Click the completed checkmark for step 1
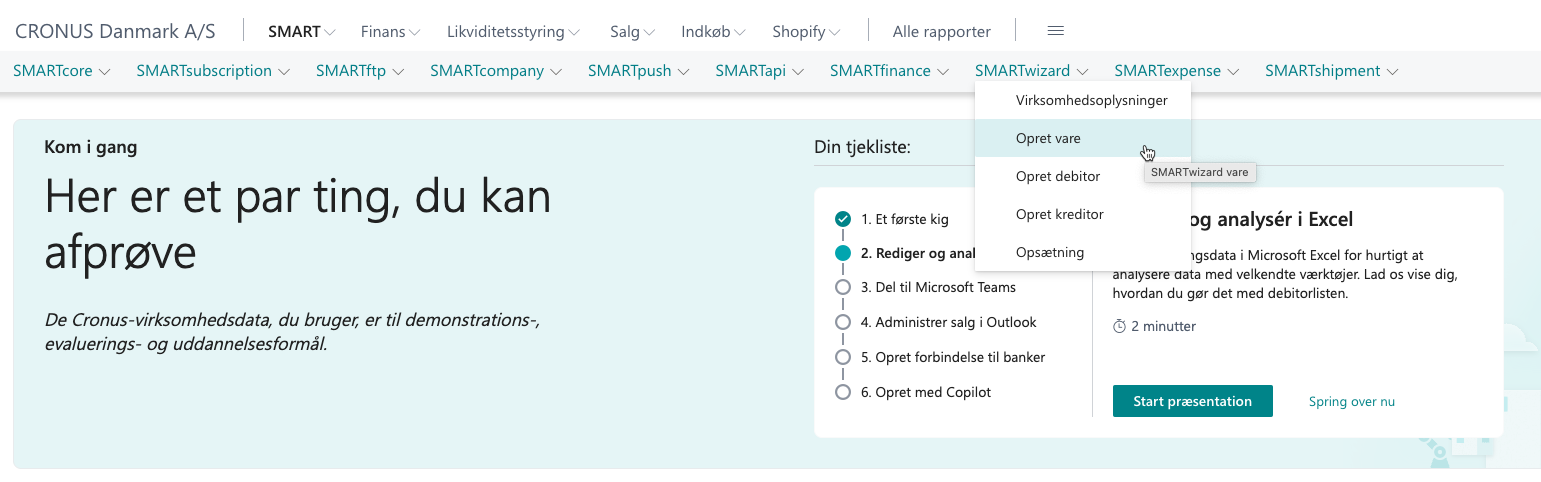This screenshot has height=482, width=1541. 843,219
